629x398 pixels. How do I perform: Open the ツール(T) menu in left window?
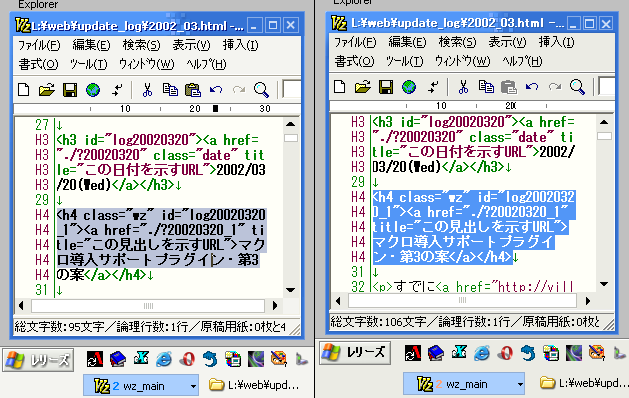[88, 64]
